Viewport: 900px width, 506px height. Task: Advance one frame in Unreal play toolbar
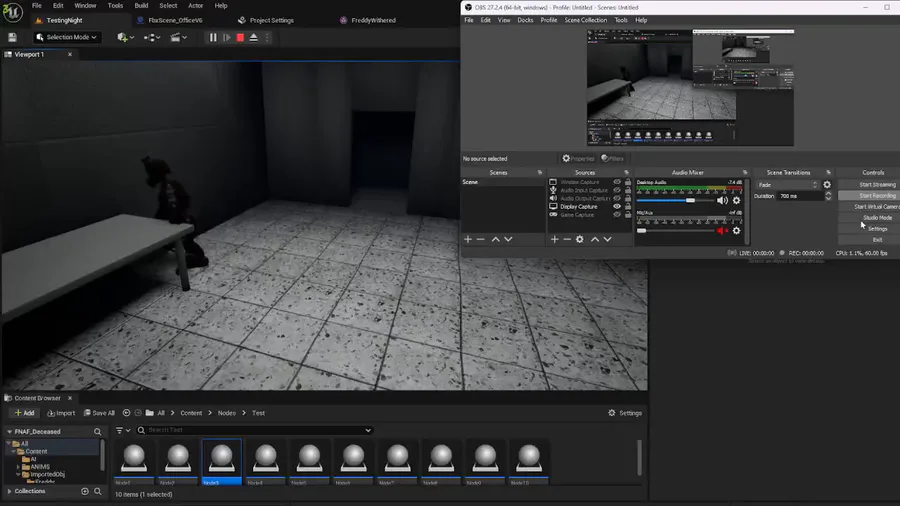pos(227,37)
